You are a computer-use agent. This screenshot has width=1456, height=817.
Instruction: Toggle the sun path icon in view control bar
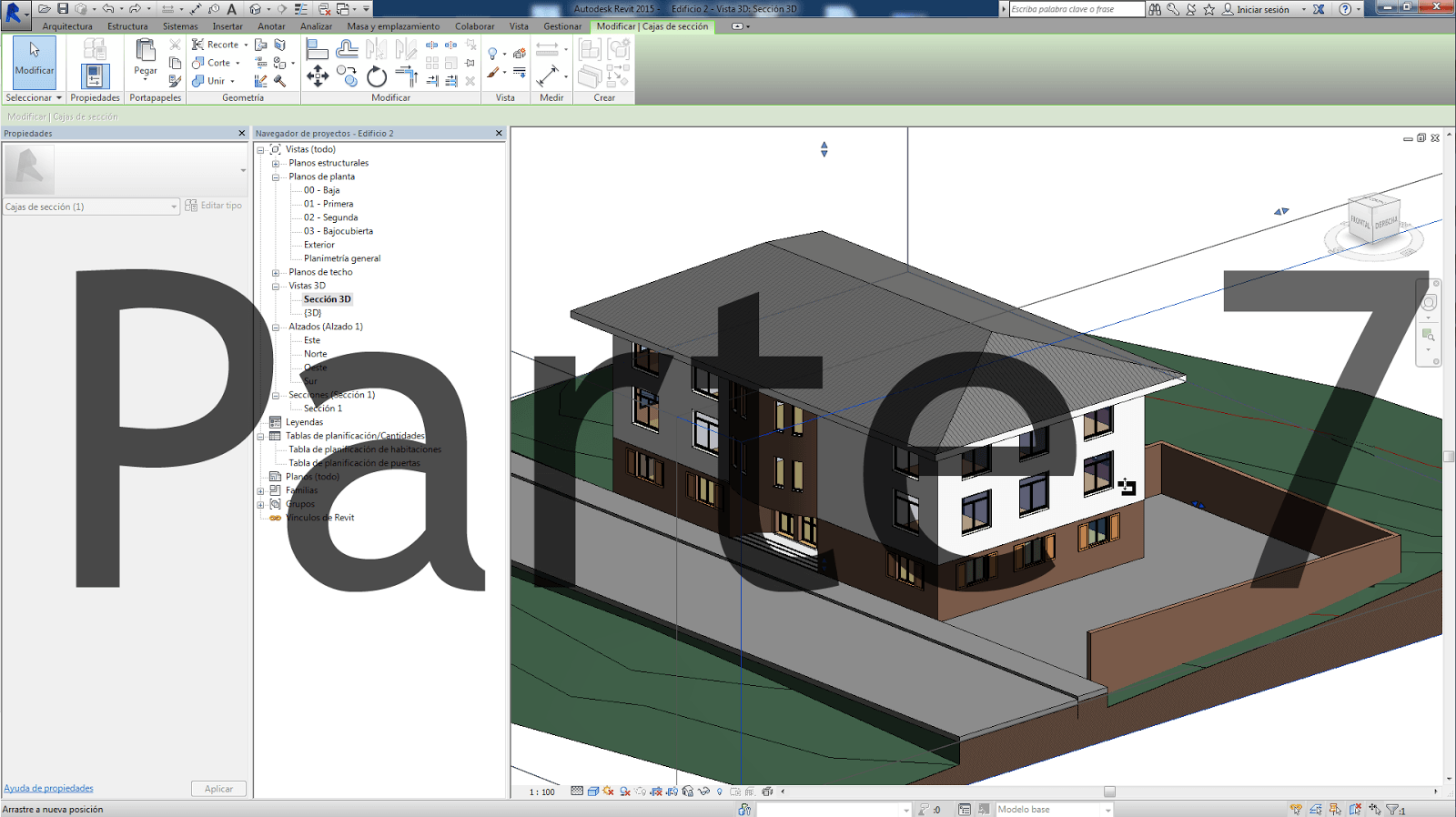(x=609, y=792)
